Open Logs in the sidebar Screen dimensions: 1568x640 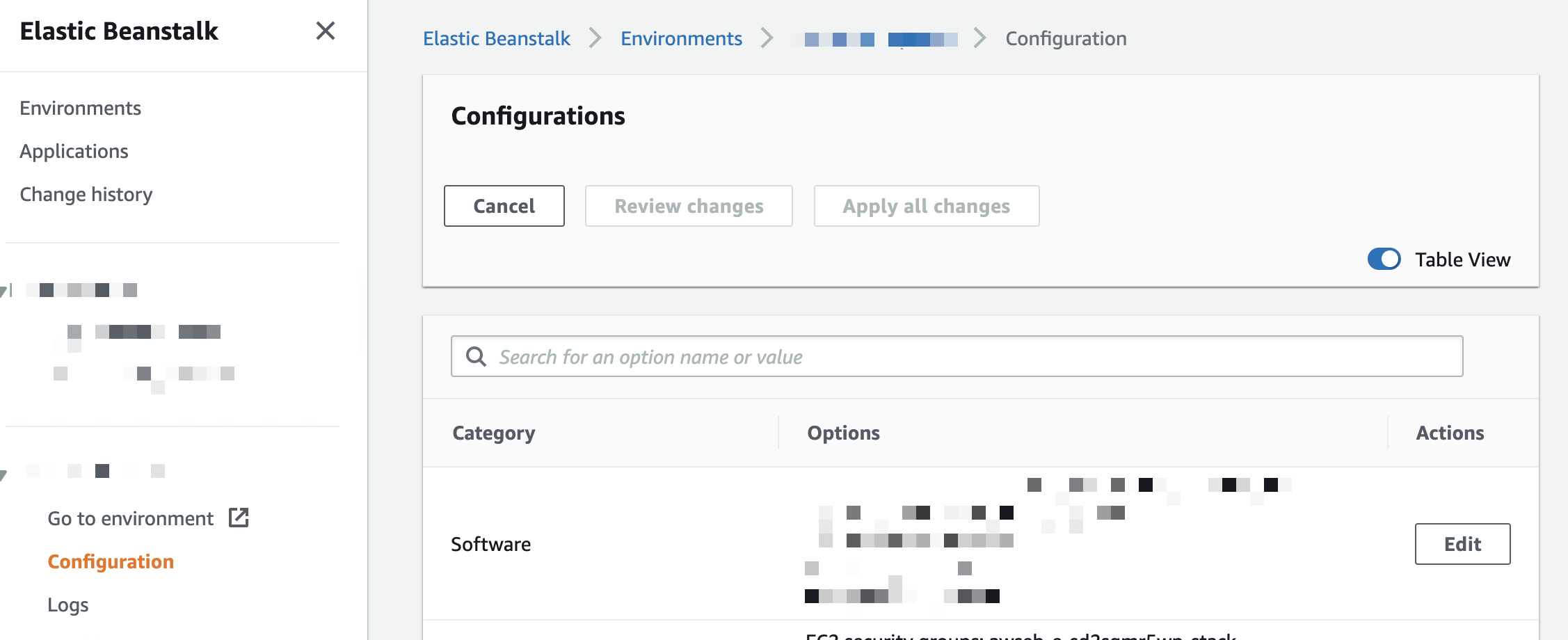pos(68,605)
